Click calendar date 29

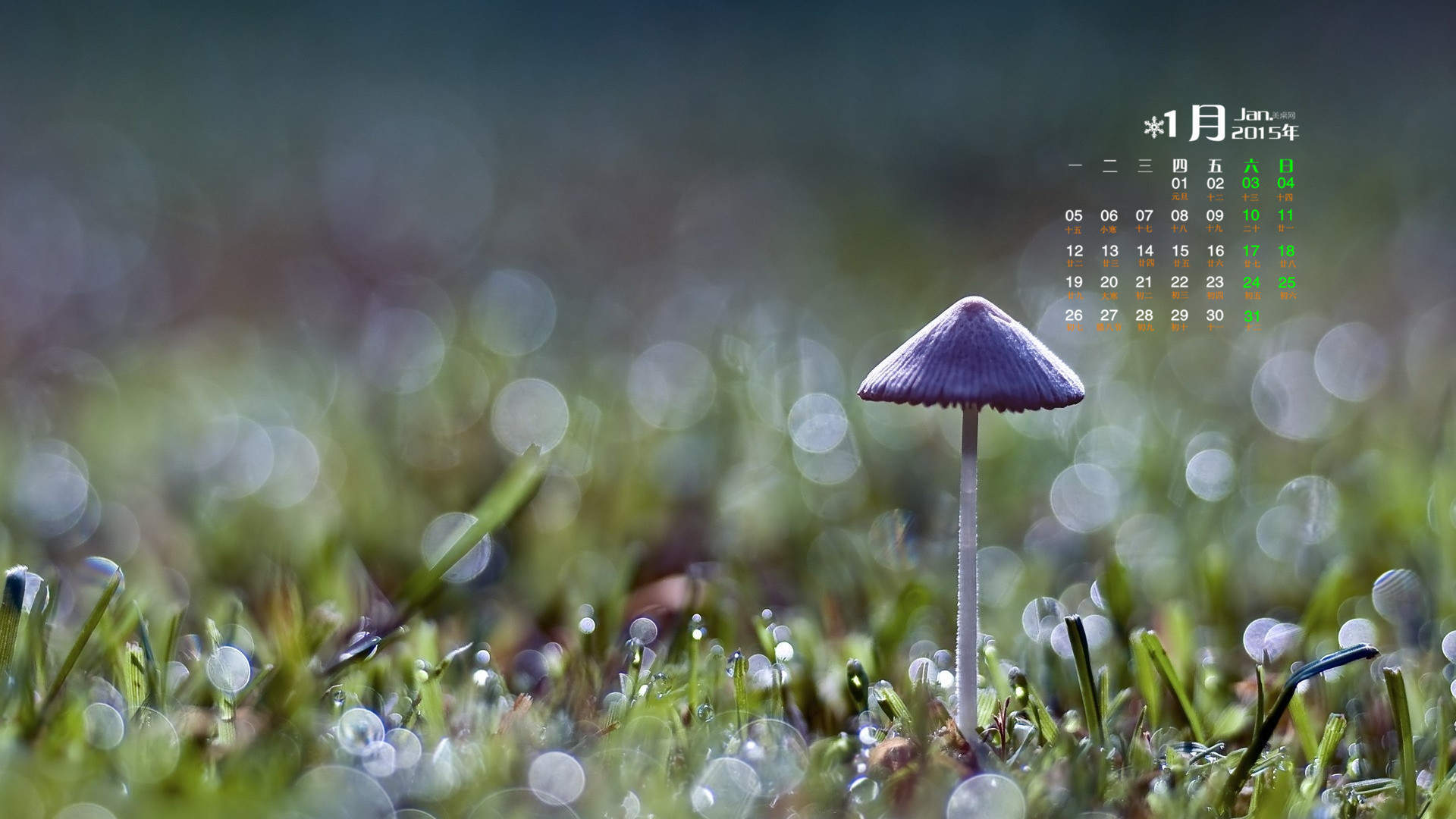point(1179,315)
